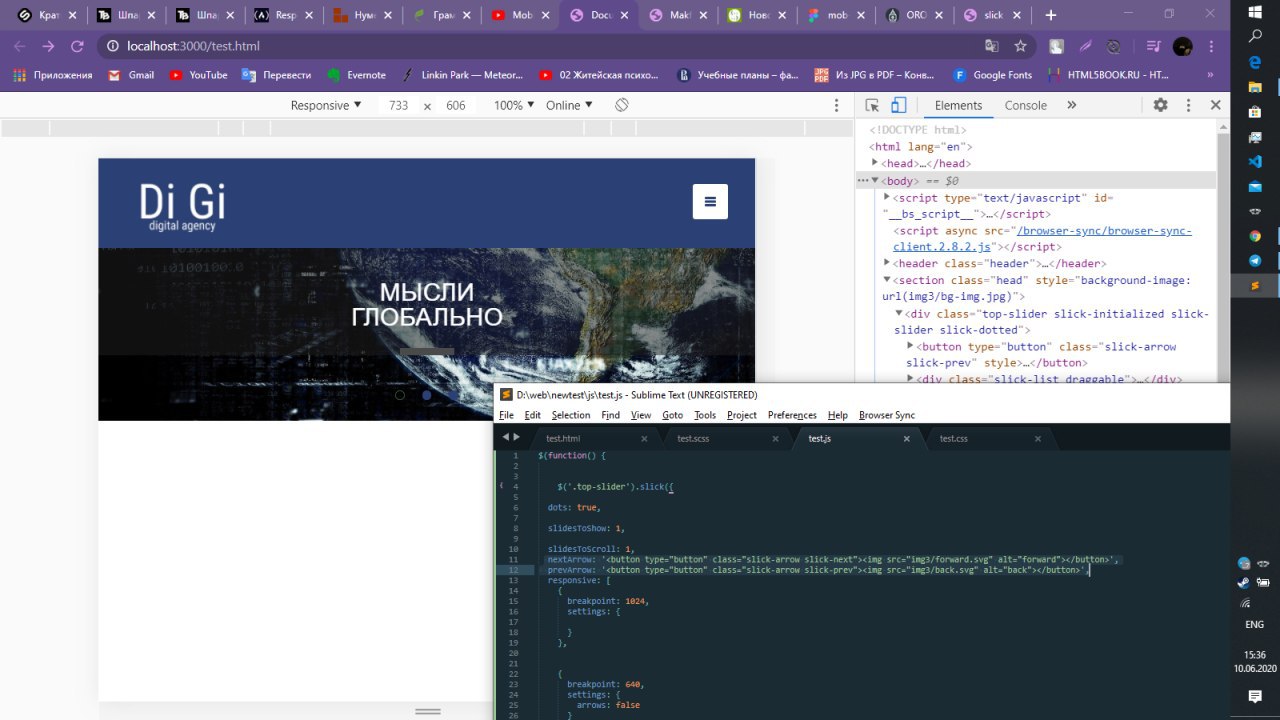
Task: Bookmark this page with the star icon
Action: pos(1020,46)
